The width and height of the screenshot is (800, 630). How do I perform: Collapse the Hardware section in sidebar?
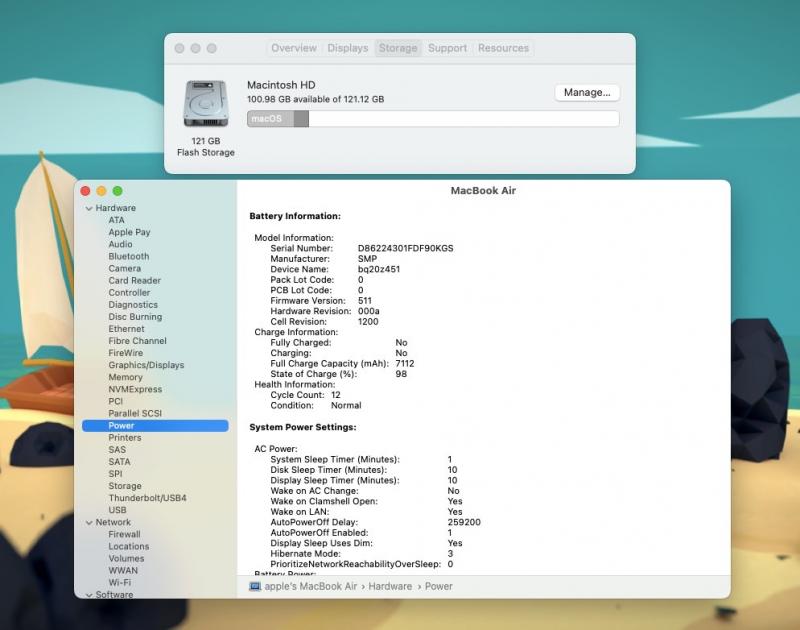pyautogui.click(x=87, y=208)
